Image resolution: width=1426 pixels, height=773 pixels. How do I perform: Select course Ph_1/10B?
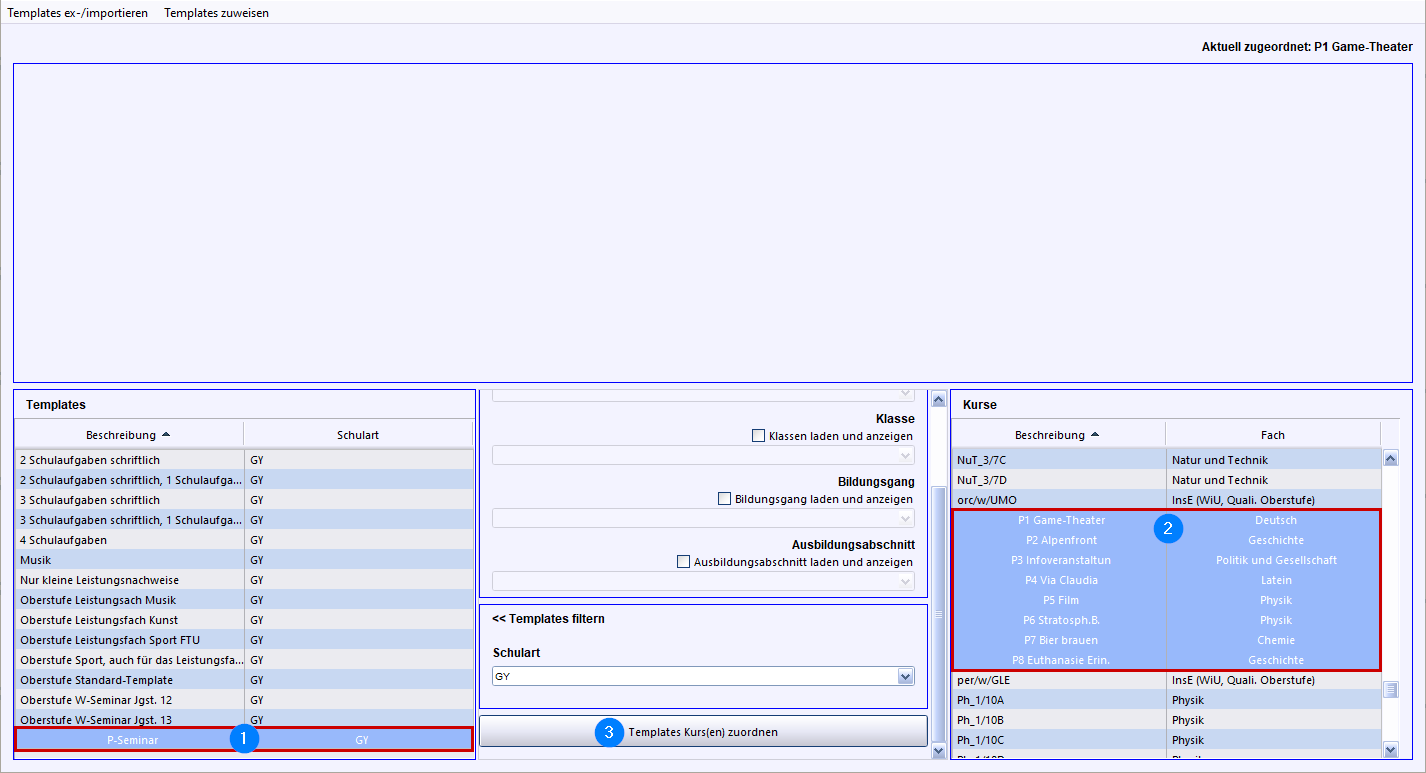pyautogui.click(x=1166, y=720)
